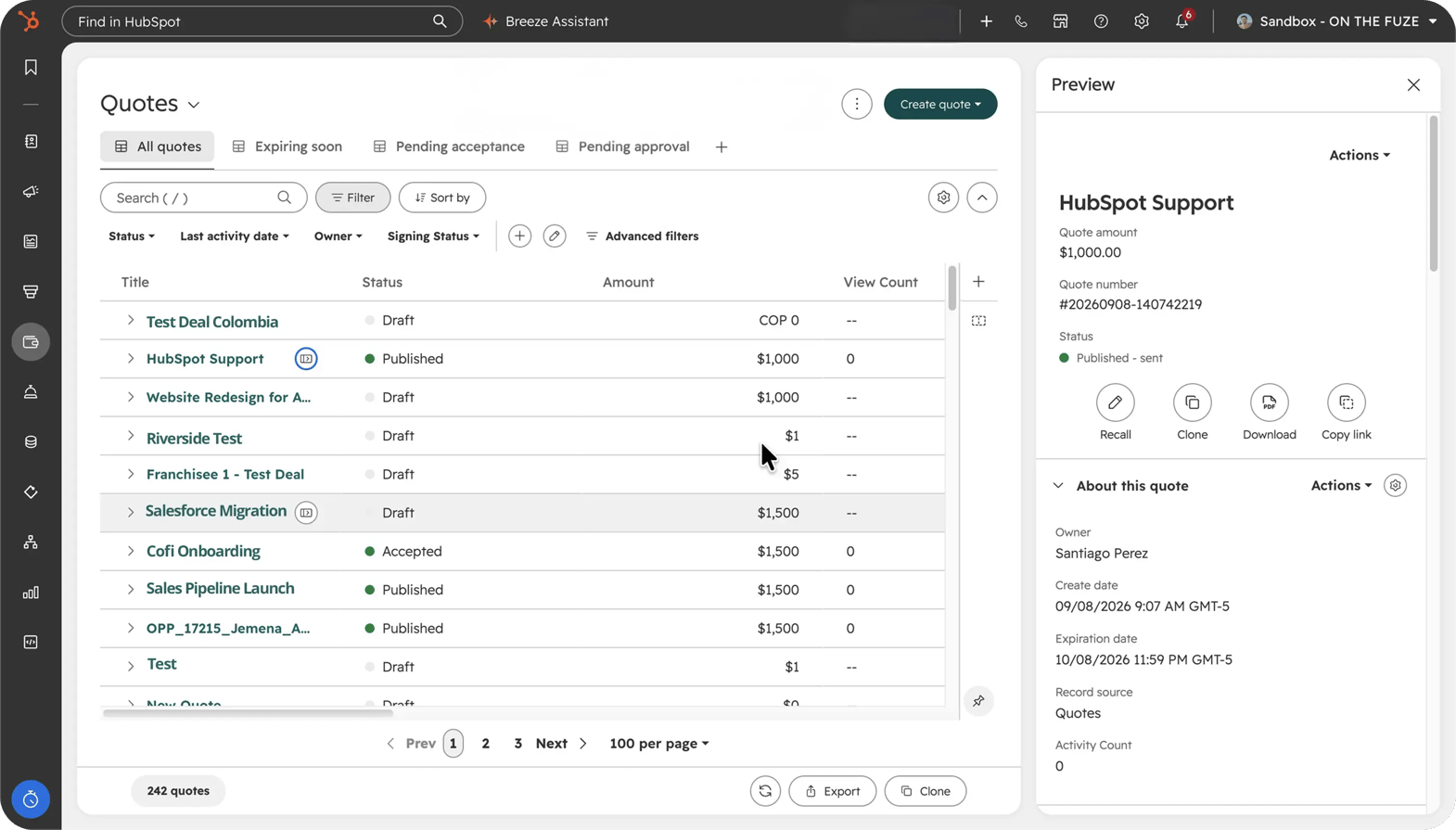Click the Copy link icon
The height and width of the screenshot is (830, 1456).
coord(1346,402)
